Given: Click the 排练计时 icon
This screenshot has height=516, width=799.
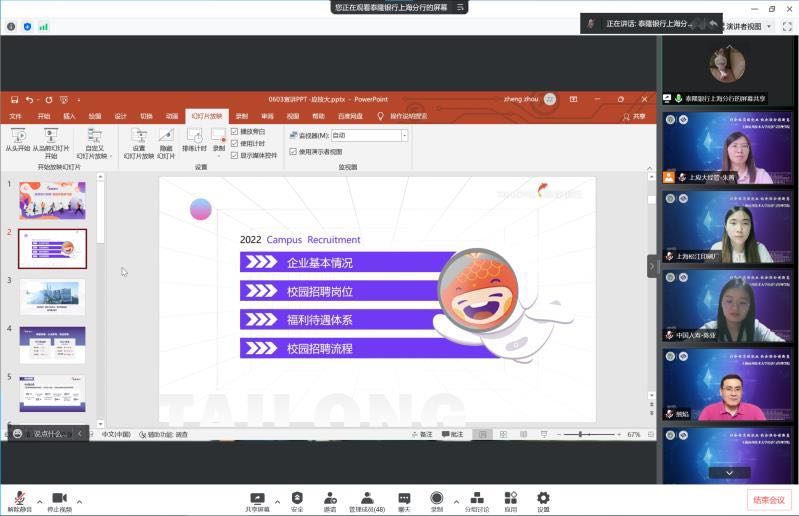Looking at the screenshot, I should [194, 135].
